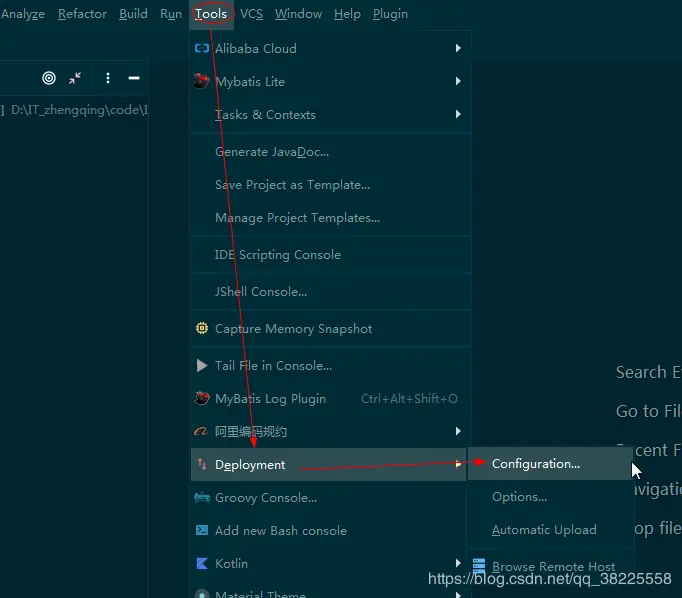Select Tasks & Contexts menu entry
This screenshot has height=598, width=682.
(x=331, y=114)
